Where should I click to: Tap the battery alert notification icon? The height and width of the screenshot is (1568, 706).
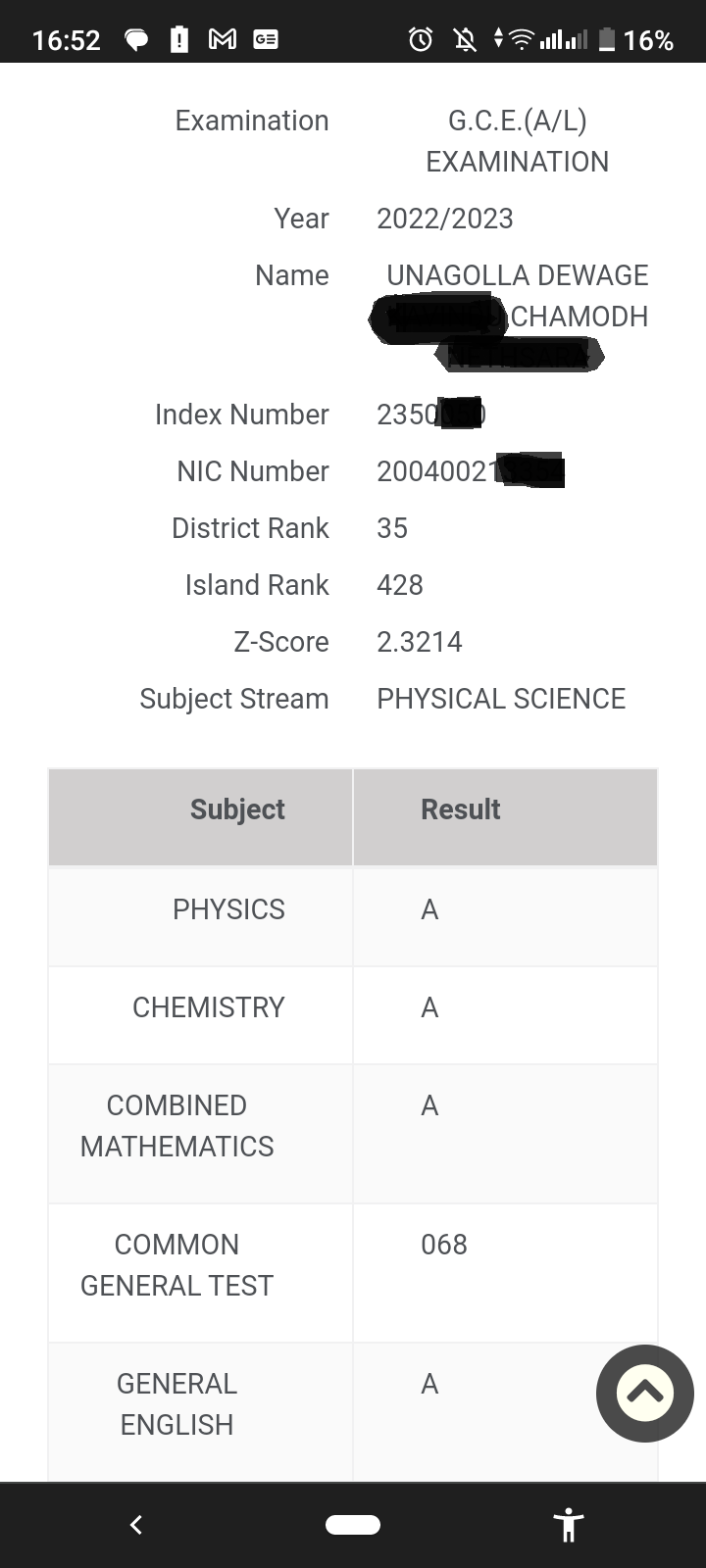click(x=179, y=39)
